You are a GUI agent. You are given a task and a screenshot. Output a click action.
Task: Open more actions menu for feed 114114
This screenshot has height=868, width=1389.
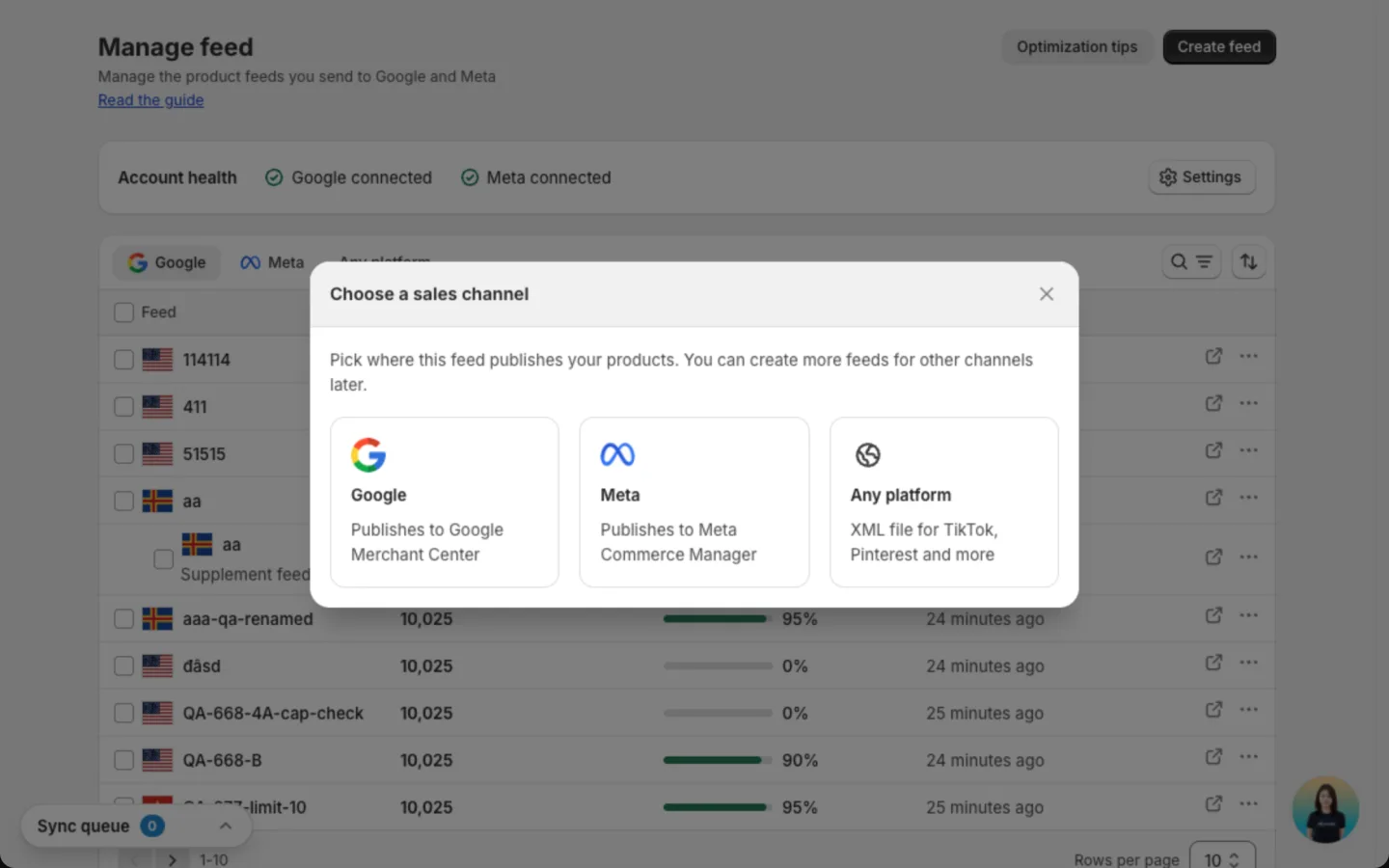[1248, 356]
